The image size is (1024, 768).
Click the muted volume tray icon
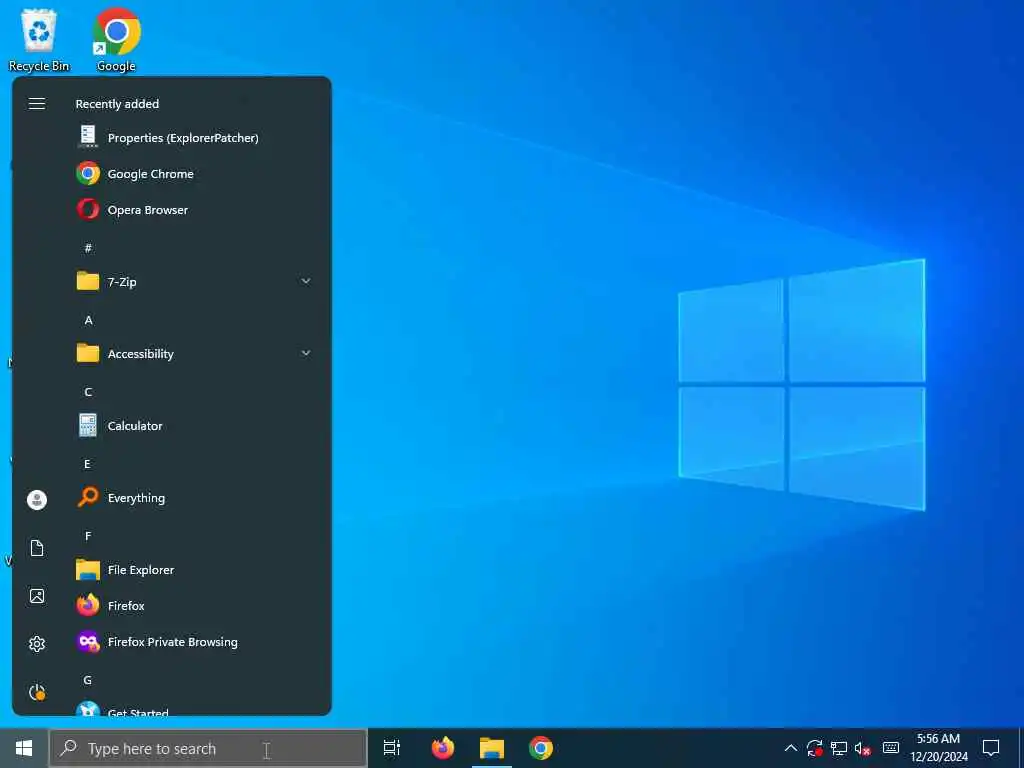coord(863,748)
